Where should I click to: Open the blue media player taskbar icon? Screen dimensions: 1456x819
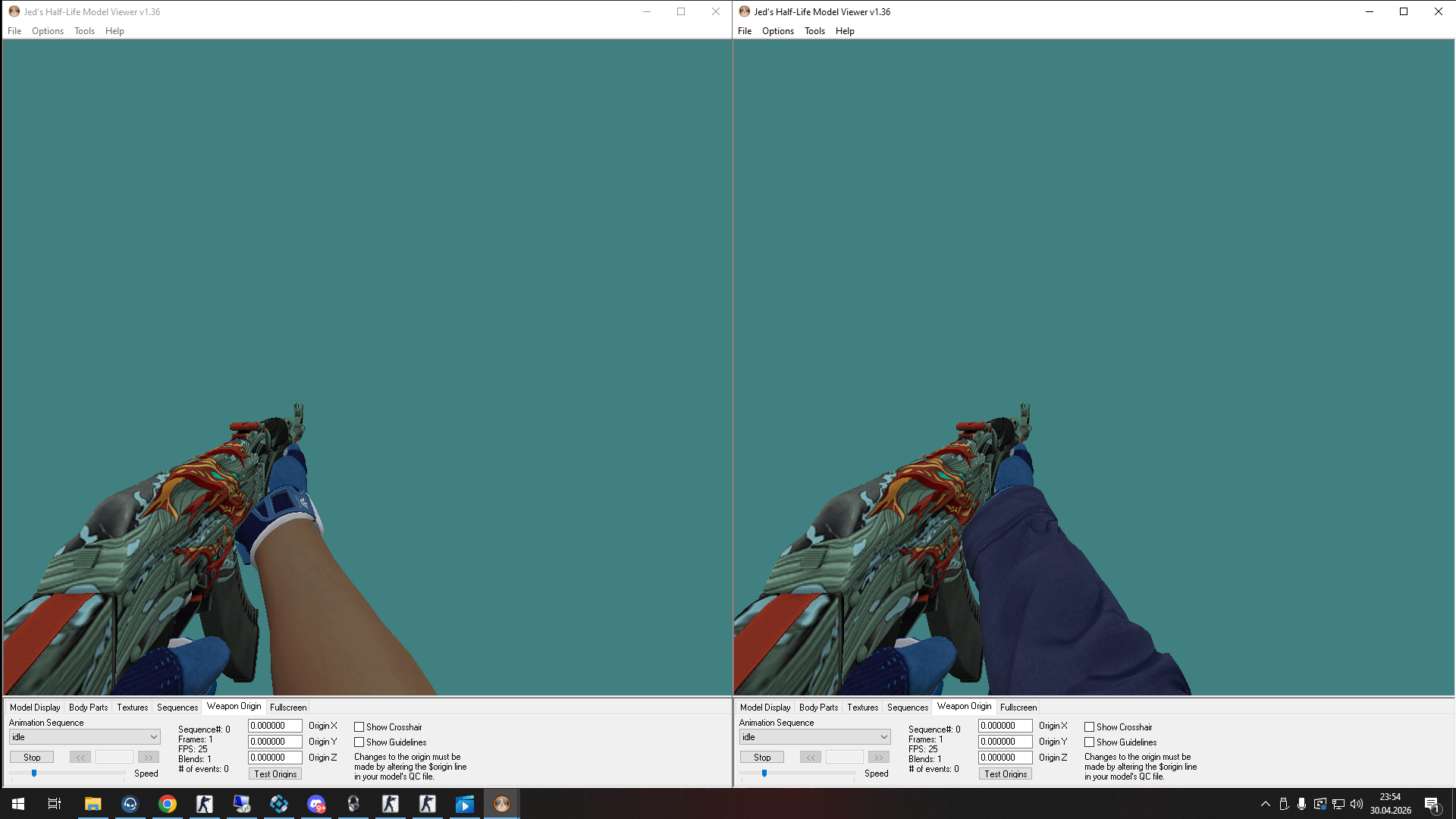click(x=465, y=804)
